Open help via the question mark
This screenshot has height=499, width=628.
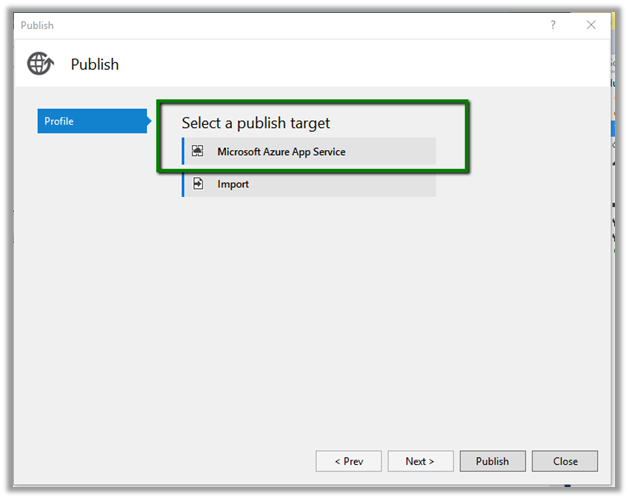click(553, 25)
